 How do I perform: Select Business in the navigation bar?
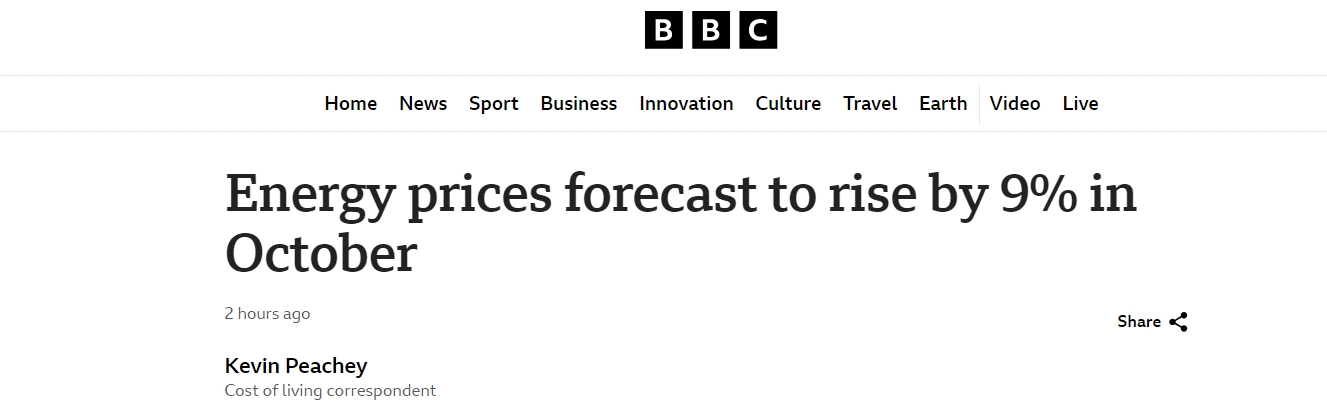click(x=579, y=104)
